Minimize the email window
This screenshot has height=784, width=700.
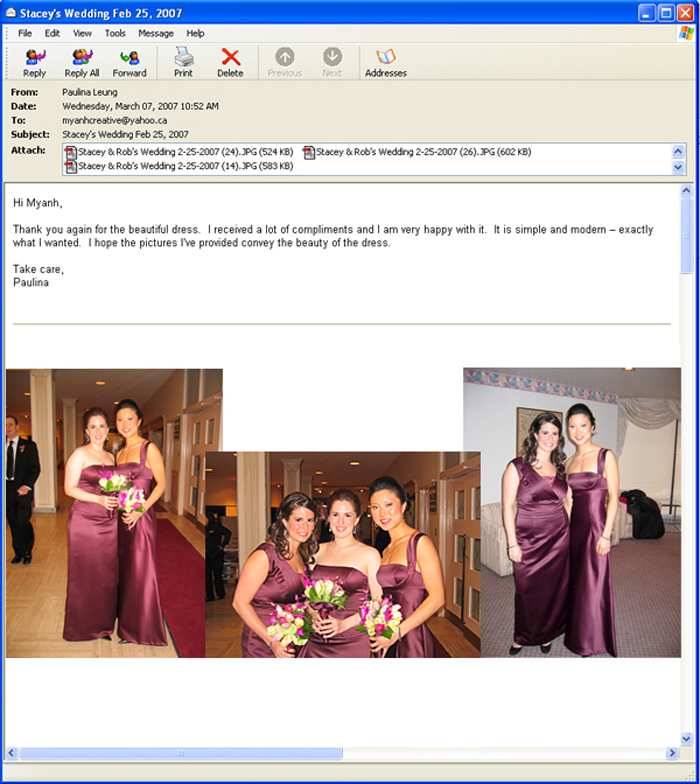pos(646,13)
